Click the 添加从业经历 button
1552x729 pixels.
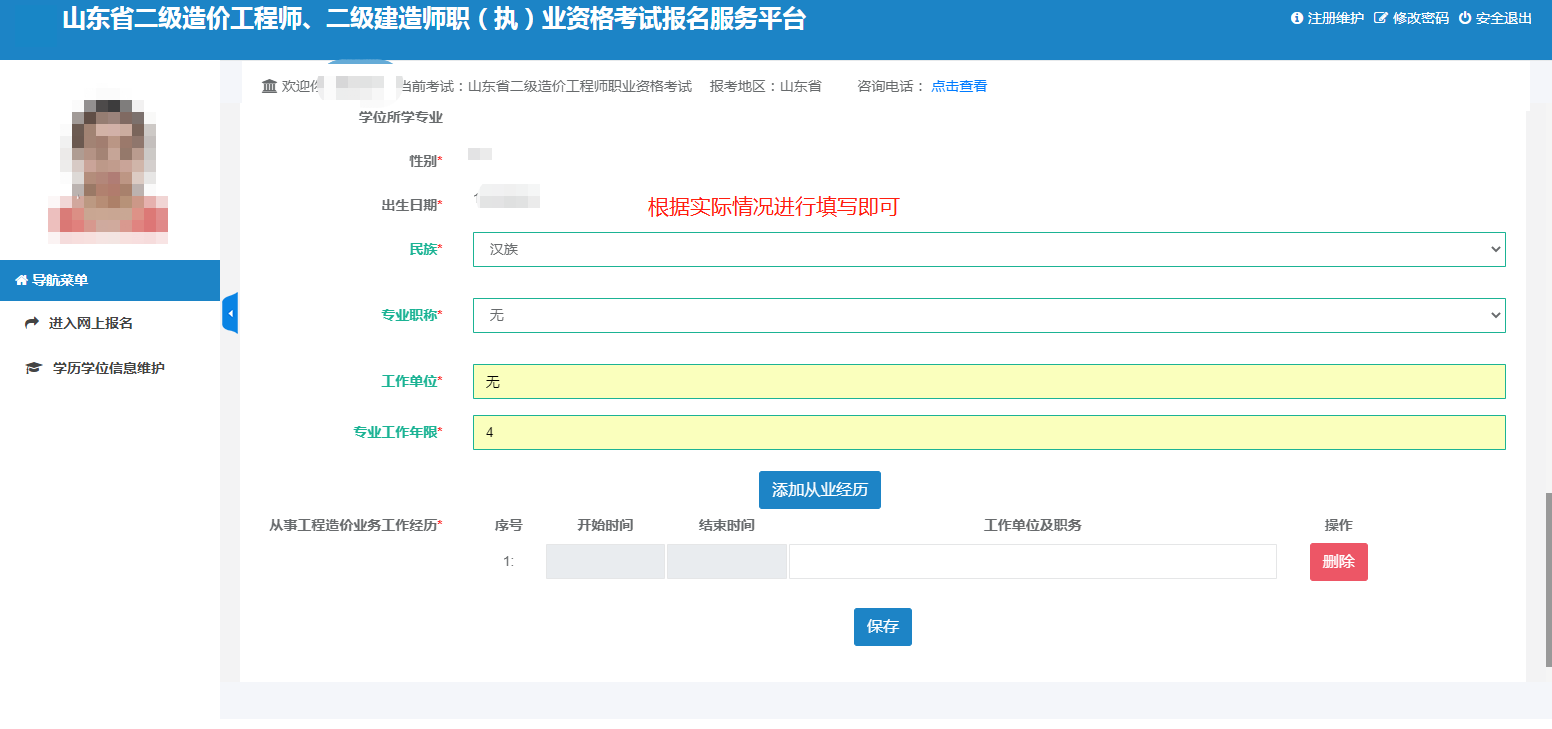(819, 490)
